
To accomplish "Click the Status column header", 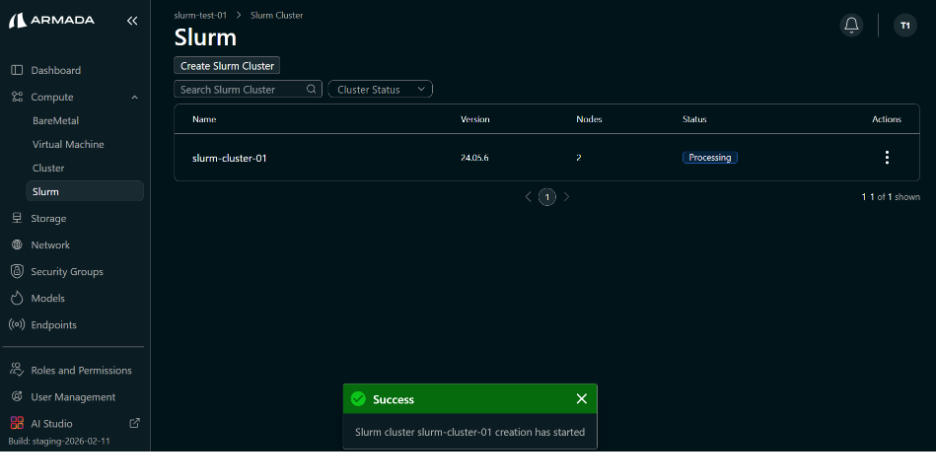I will point(694,119).
